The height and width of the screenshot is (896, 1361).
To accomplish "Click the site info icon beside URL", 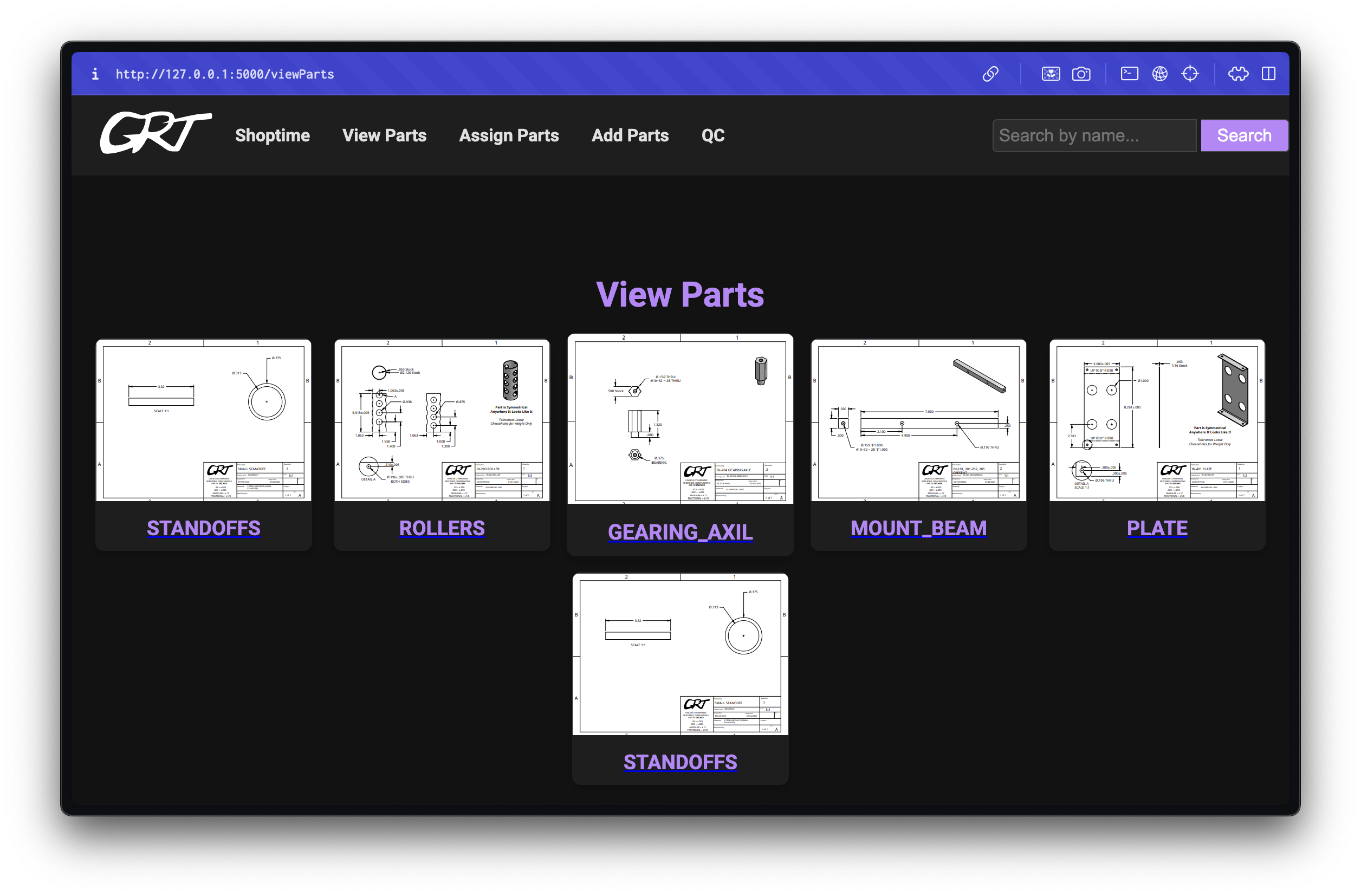I will 95,74.
